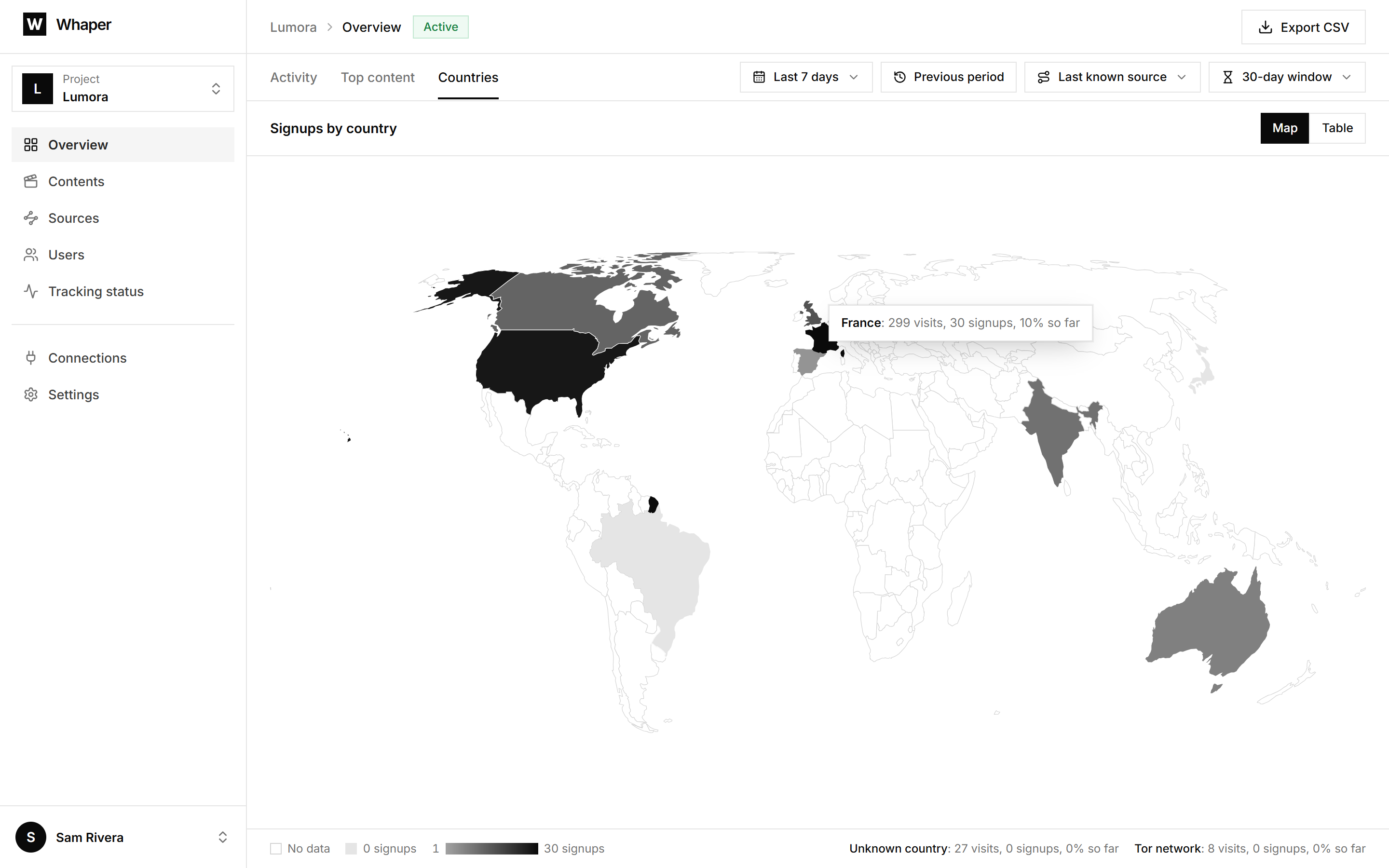Click the breadcrumb chevron separator after Lumora
1389x868 pixels.
[x=329, y=27]
